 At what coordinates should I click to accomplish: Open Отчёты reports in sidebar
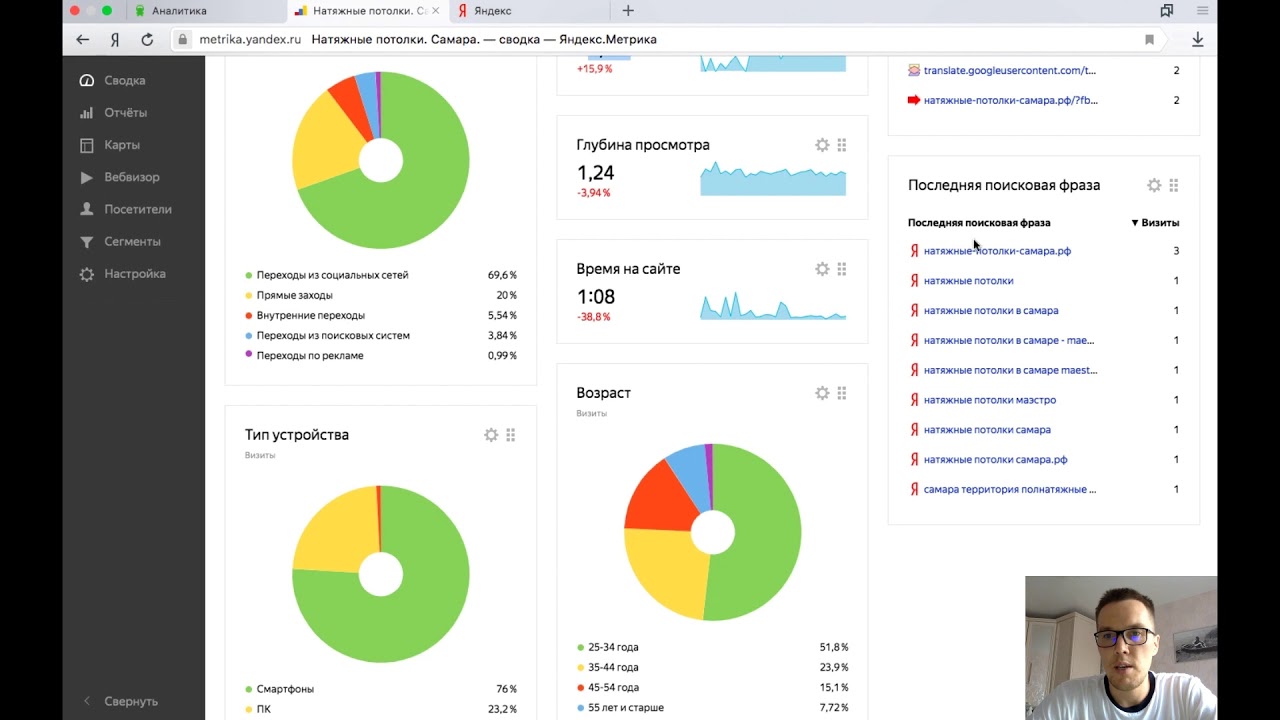coord(125,113)
